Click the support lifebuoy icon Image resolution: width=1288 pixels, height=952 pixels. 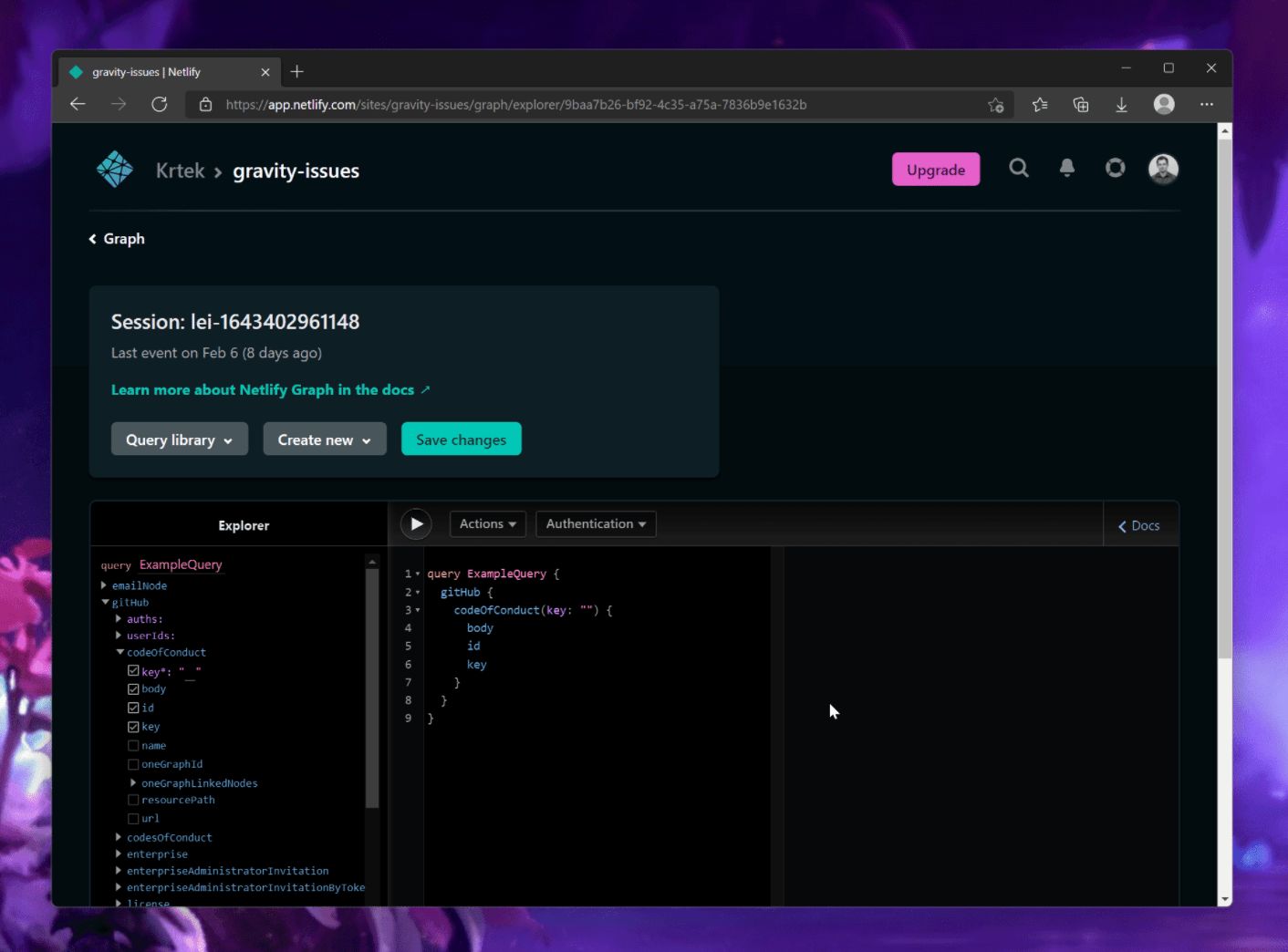pyautogui.click(x=1115, y=168)
